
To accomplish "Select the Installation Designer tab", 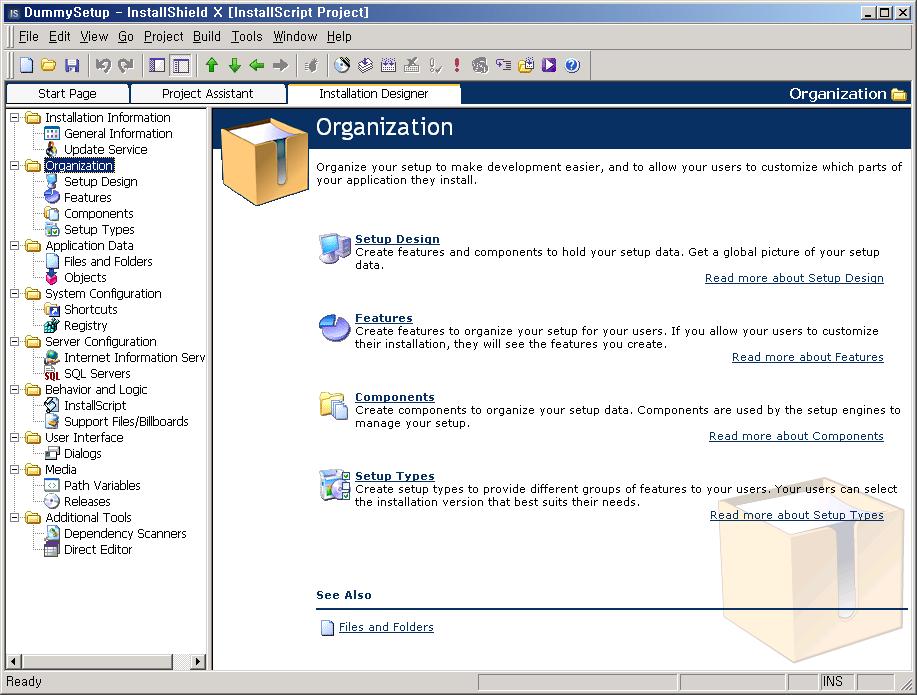I will (x=374, y=94).
